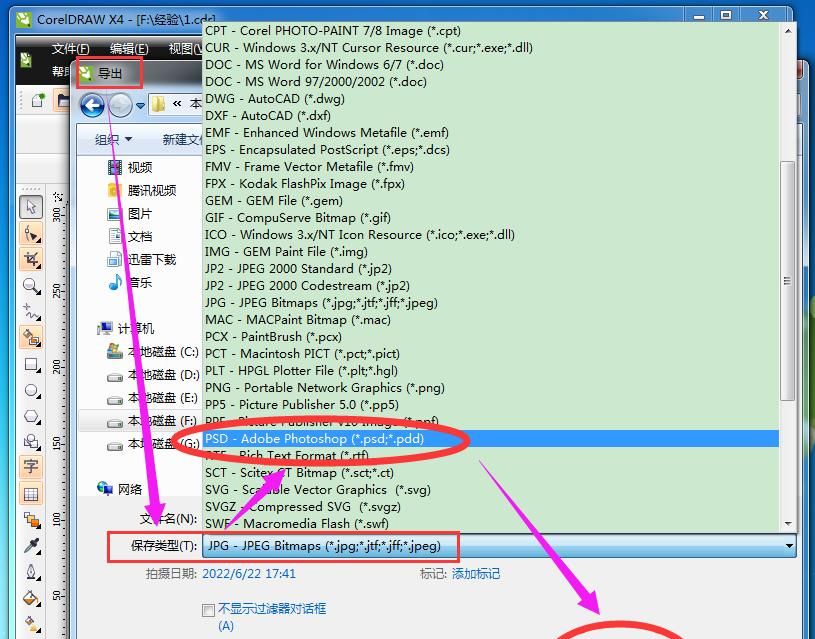815x639 pixels.
Task: Select DOC - MS Word 97/2000/2002 entry
Action: point(491,82)
